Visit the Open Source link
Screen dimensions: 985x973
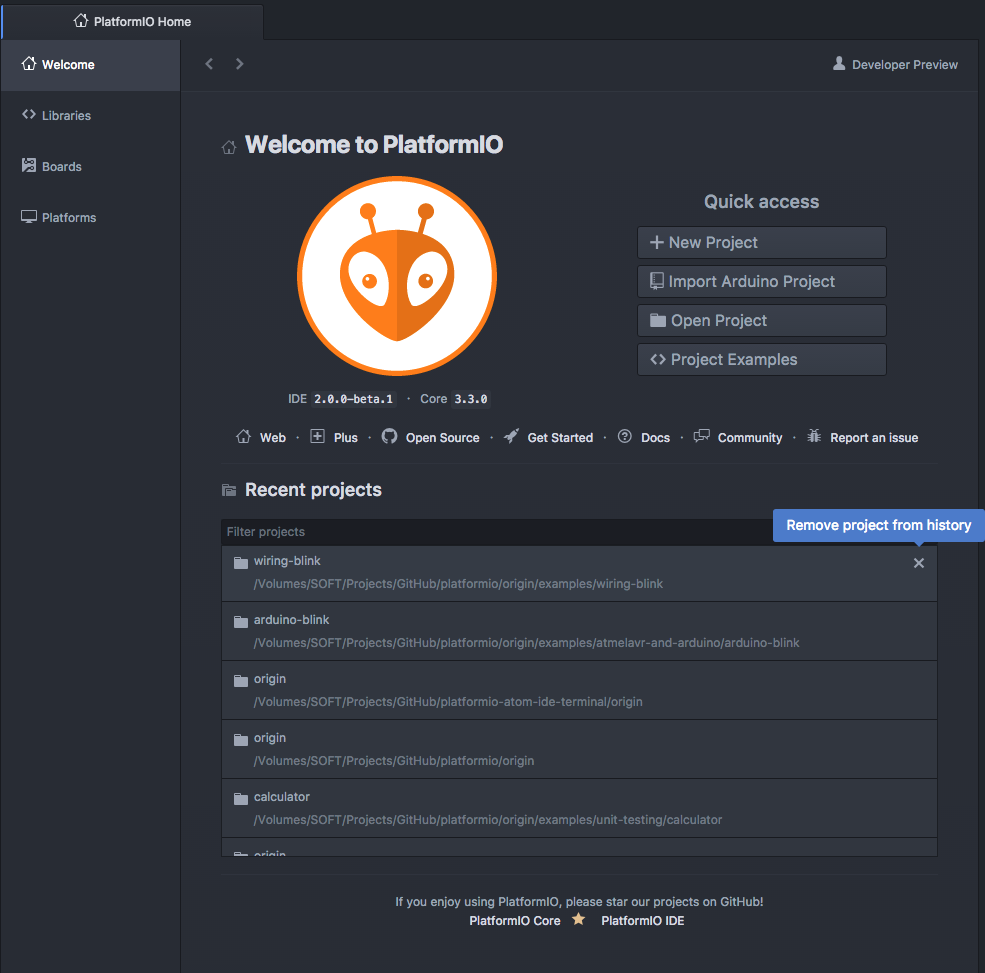pos(442,438)
